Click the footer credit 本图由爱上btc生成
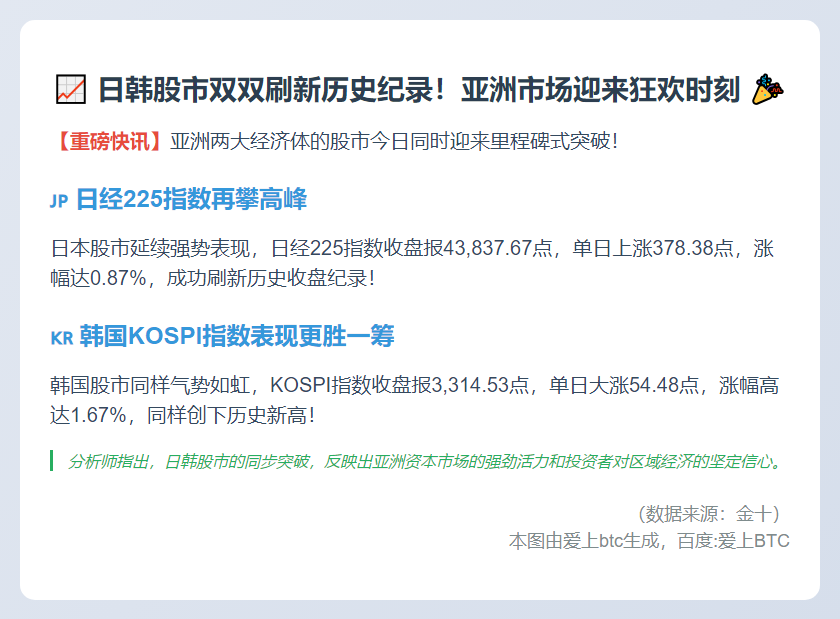This screenshot has width=840, height=619. (585, 541)
